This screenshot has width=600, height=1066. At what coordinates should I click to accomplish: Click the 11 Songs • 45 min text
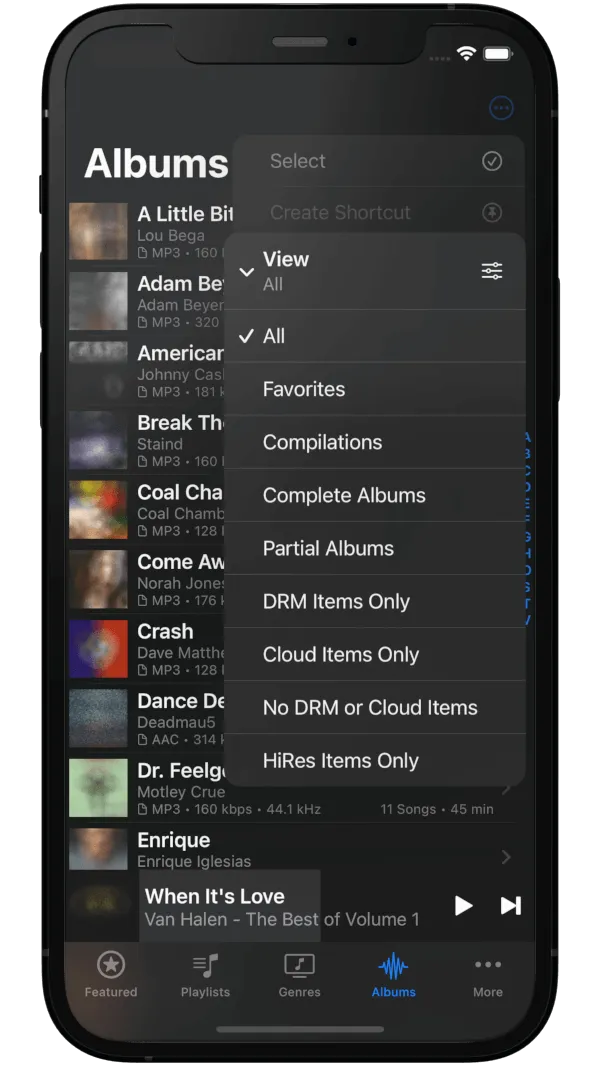point(437,810)
